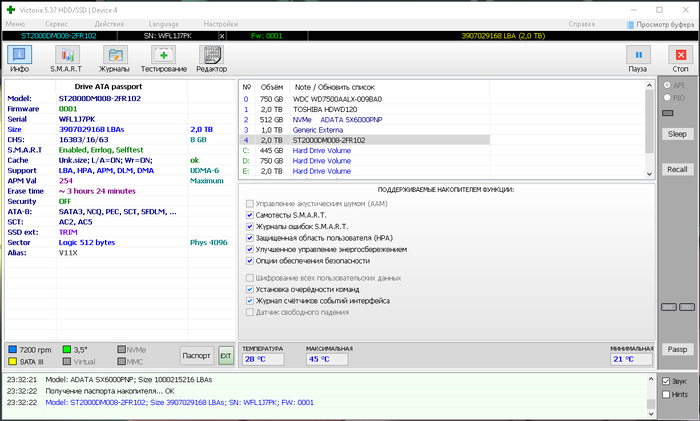Click the 7200 rpm blue indicator

[12, 350]
